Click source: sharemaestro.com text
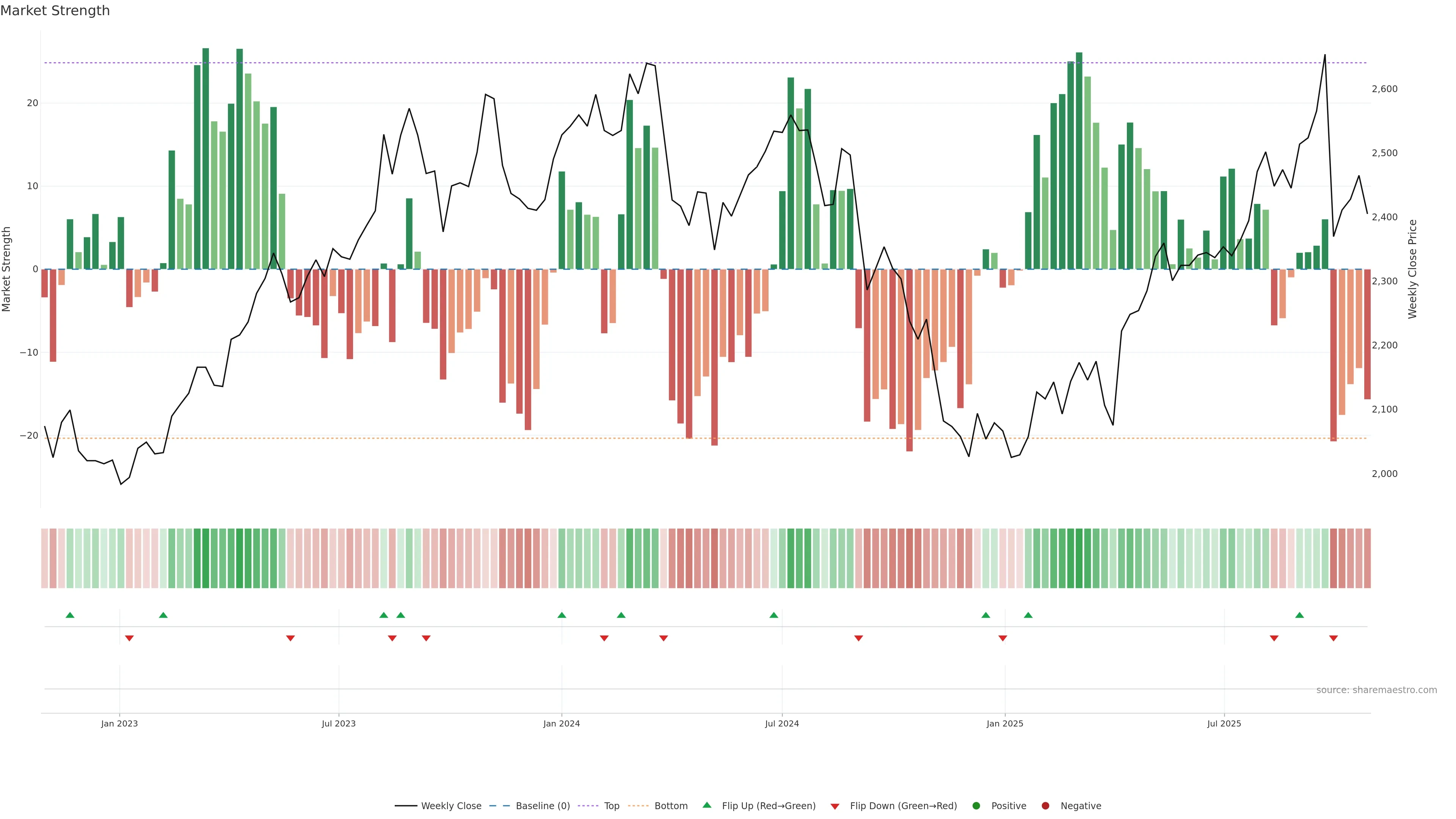 coord(1376,690)
